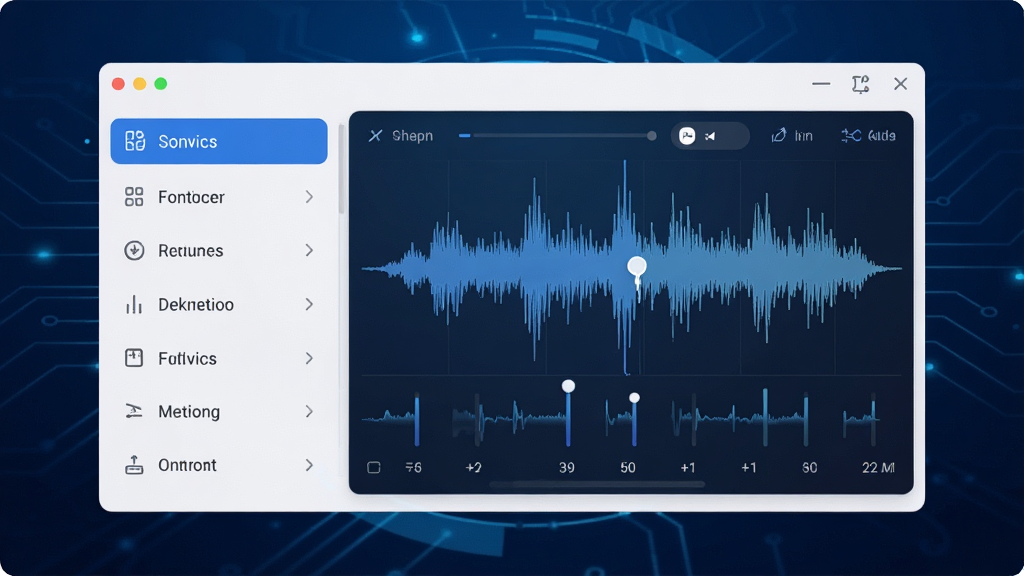Click the Shepn label
1024x576 pixels.
[412, 136]
